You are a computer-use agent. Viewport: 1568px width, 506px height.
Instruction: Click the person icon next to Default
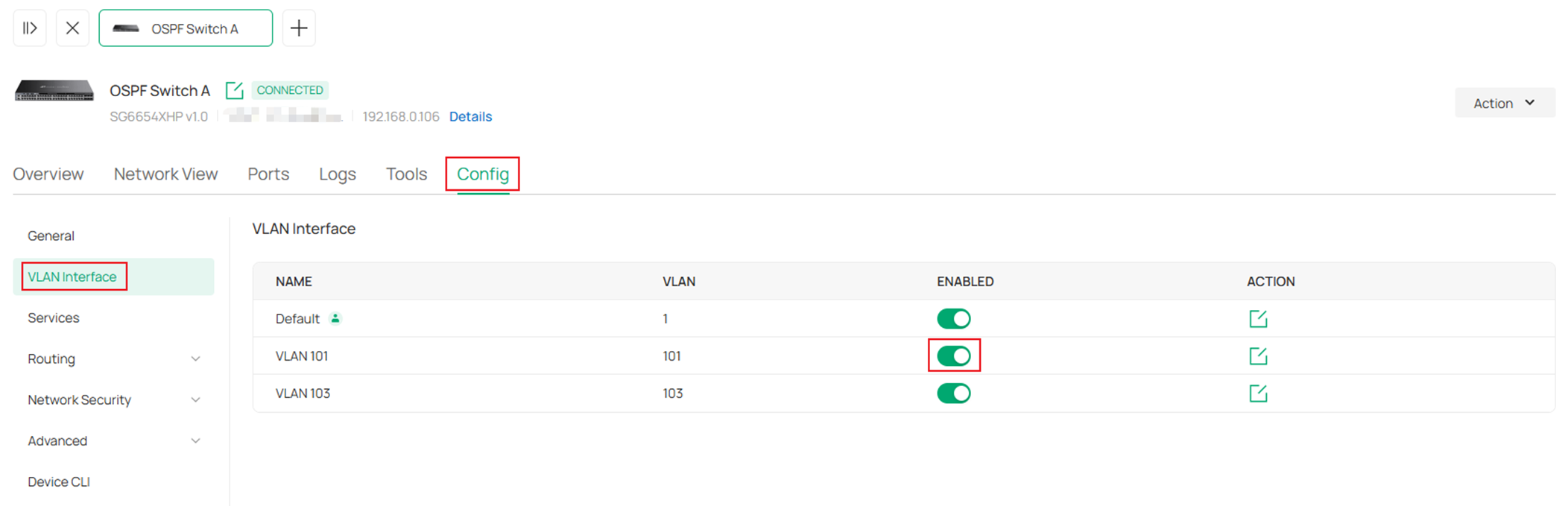pos(335,318)
